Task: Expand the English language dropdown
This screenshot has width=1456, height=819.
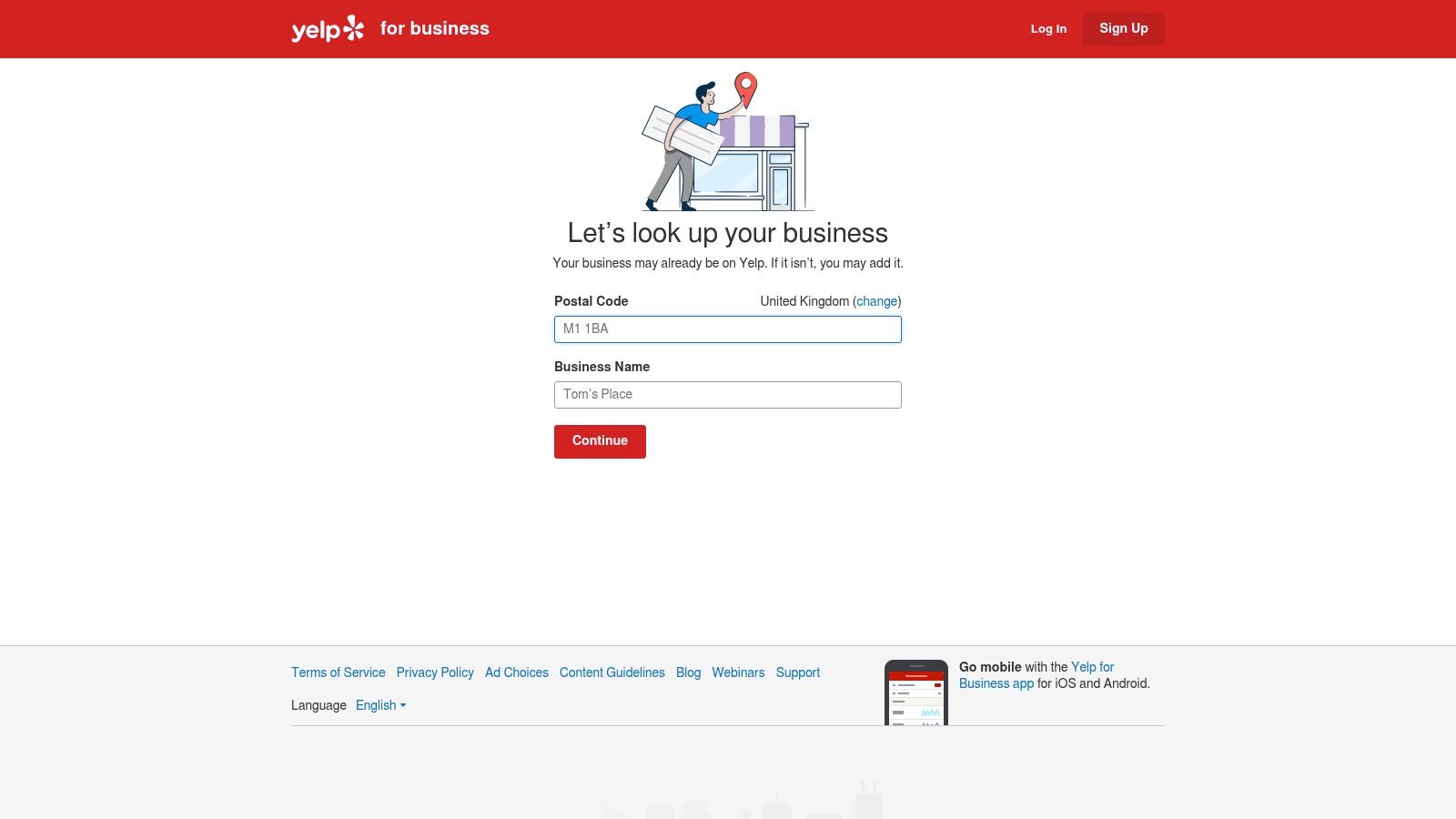Action: (380, 705)
